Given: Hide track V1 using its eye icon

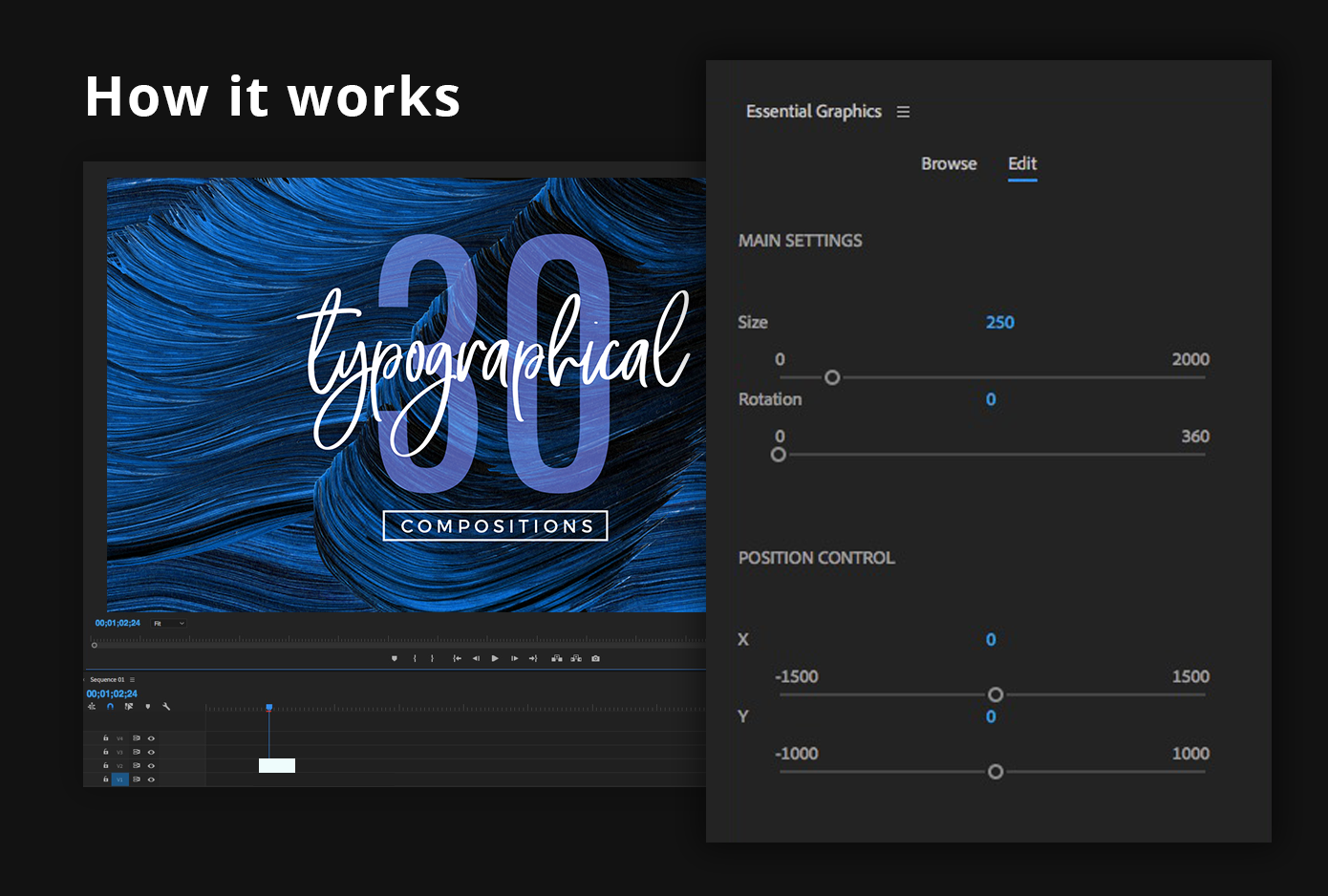Looking at the screenshot, I should (x=151, y=779).
